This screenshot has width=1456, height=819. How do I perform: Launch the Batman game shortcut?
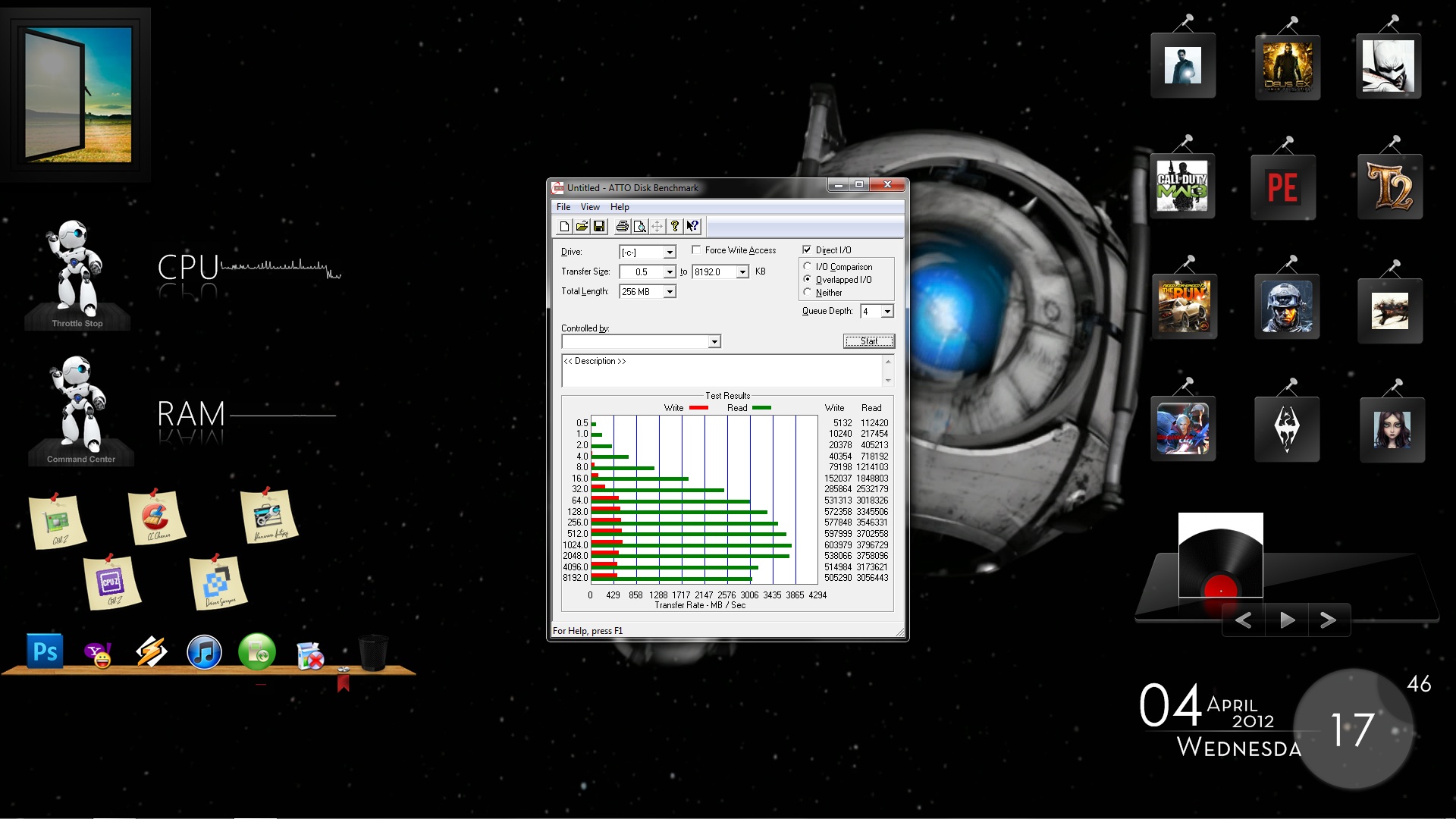point(1389,66)
